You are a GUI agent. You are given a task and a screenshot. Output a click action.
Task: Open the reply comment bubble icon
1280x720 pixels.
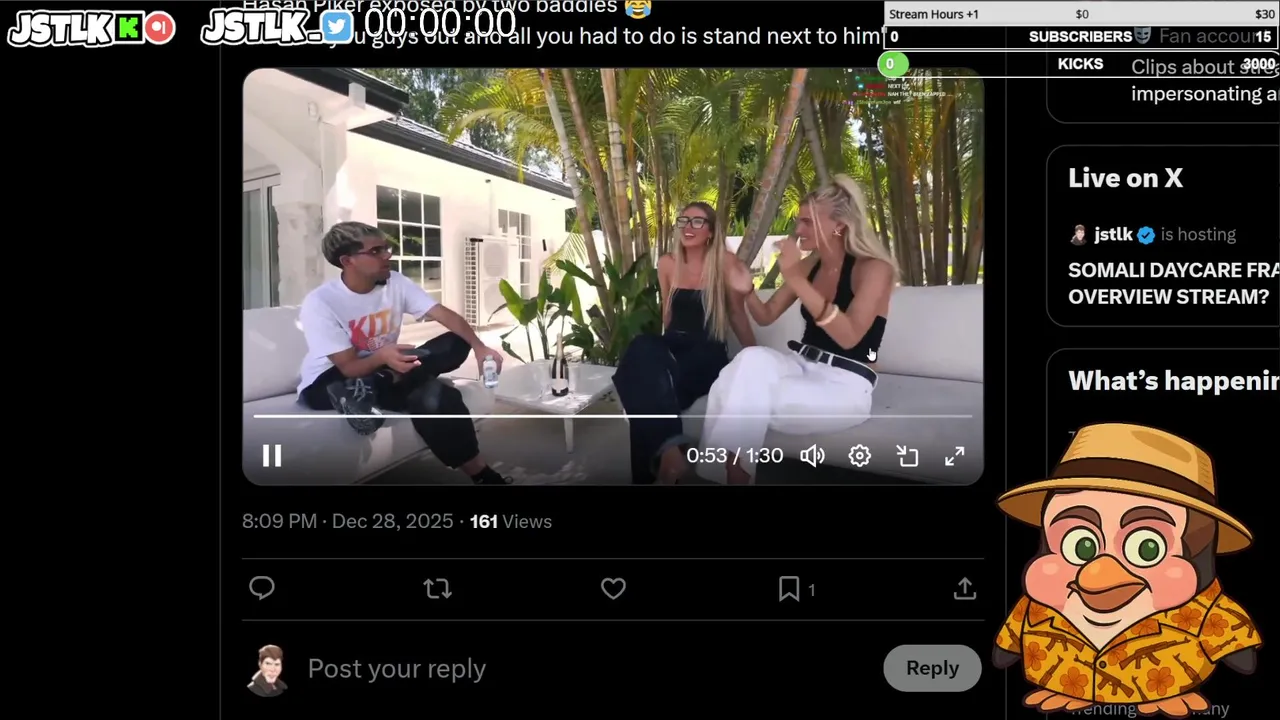coord(262,588)
